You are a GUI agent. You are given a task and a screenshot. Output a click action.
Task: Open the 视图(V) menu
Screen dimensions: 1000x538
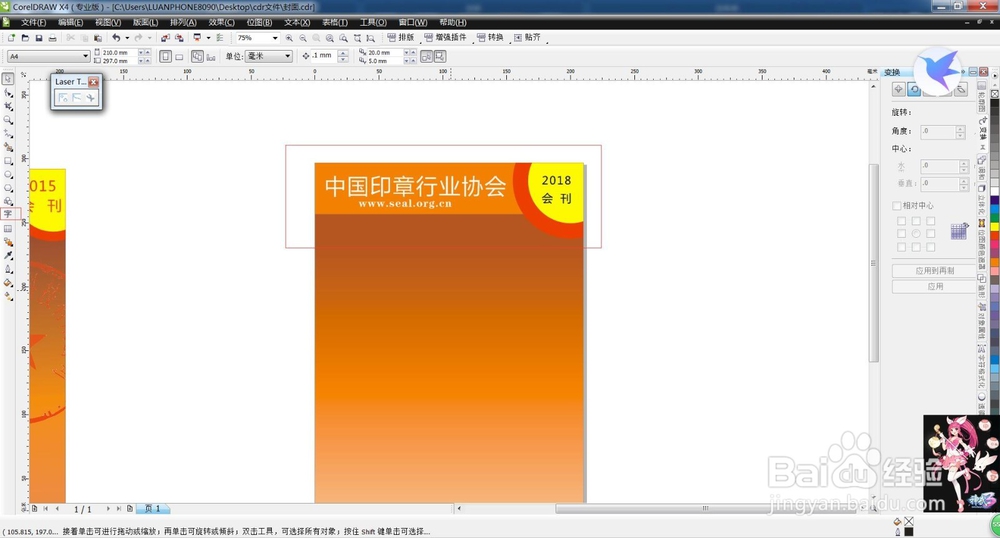point(108,22)
